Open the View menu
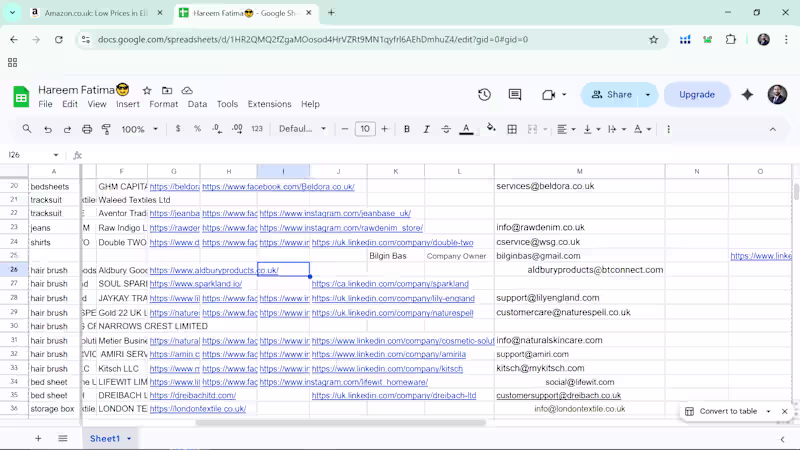This screenshot has height=450, width=800. point(97,104)
